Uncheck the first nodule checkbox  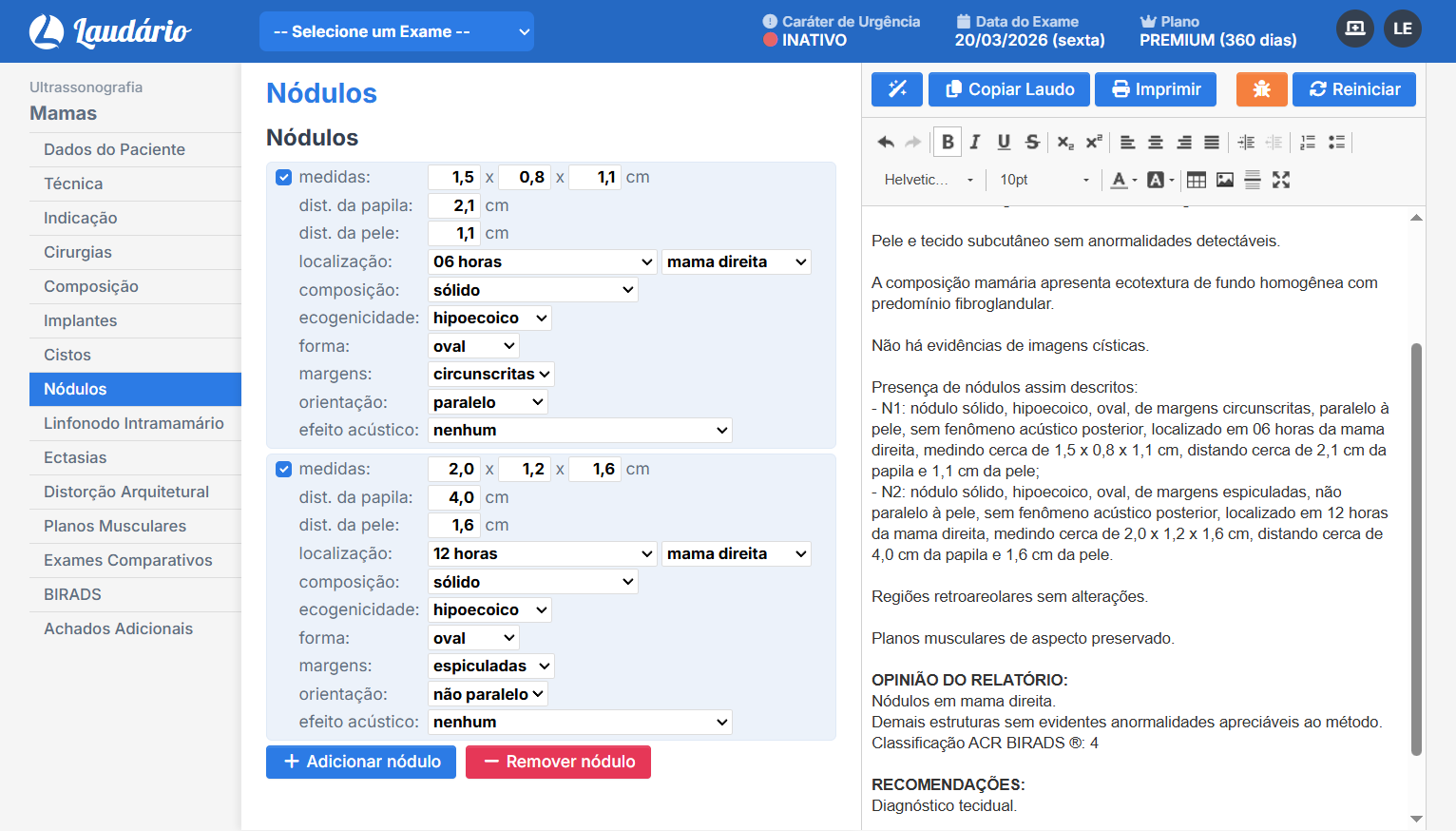pyautogui.click(x=283, y=178)
